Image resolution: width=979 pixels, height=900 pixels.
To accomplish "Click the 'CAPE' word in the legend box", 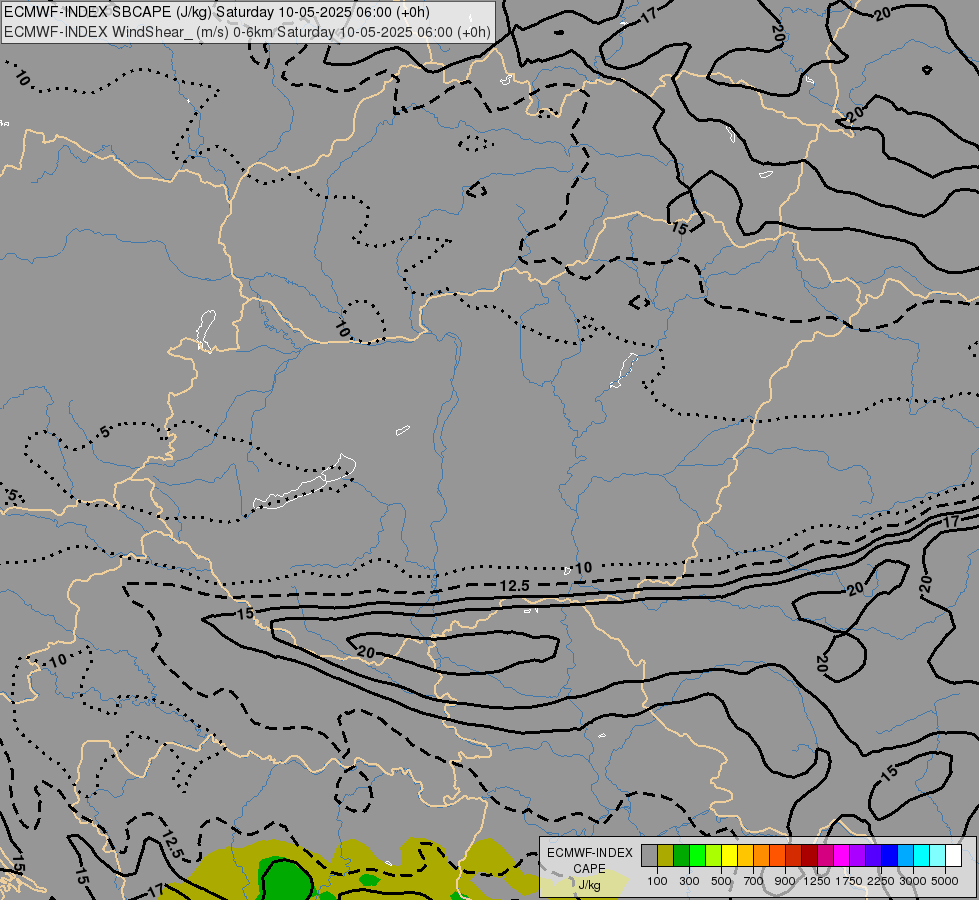I will 589,869.
